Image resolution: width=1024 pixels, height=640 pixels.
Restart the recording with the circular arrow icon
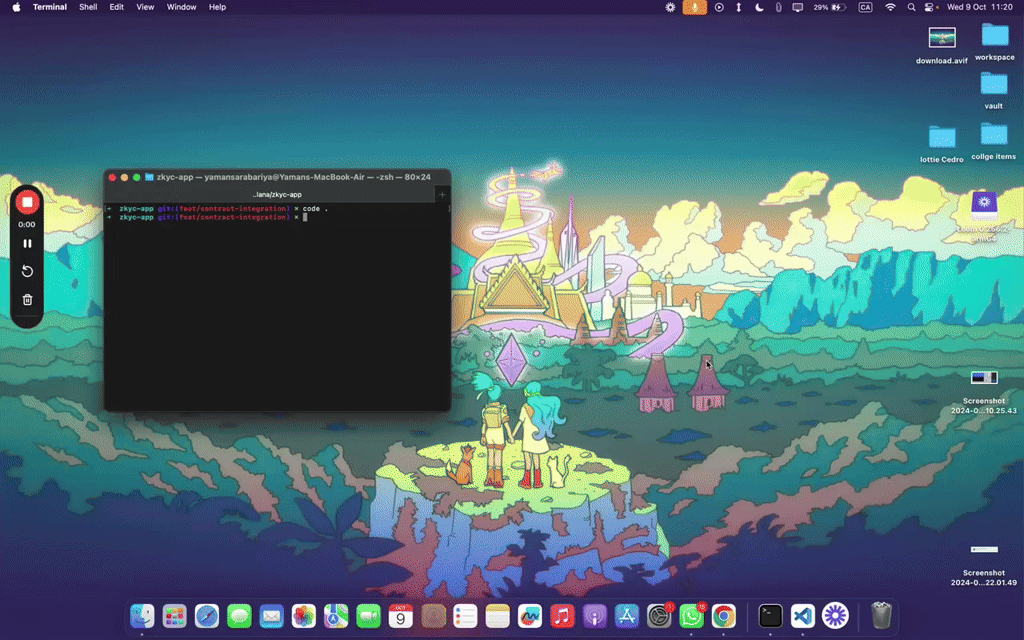point(27,271)
